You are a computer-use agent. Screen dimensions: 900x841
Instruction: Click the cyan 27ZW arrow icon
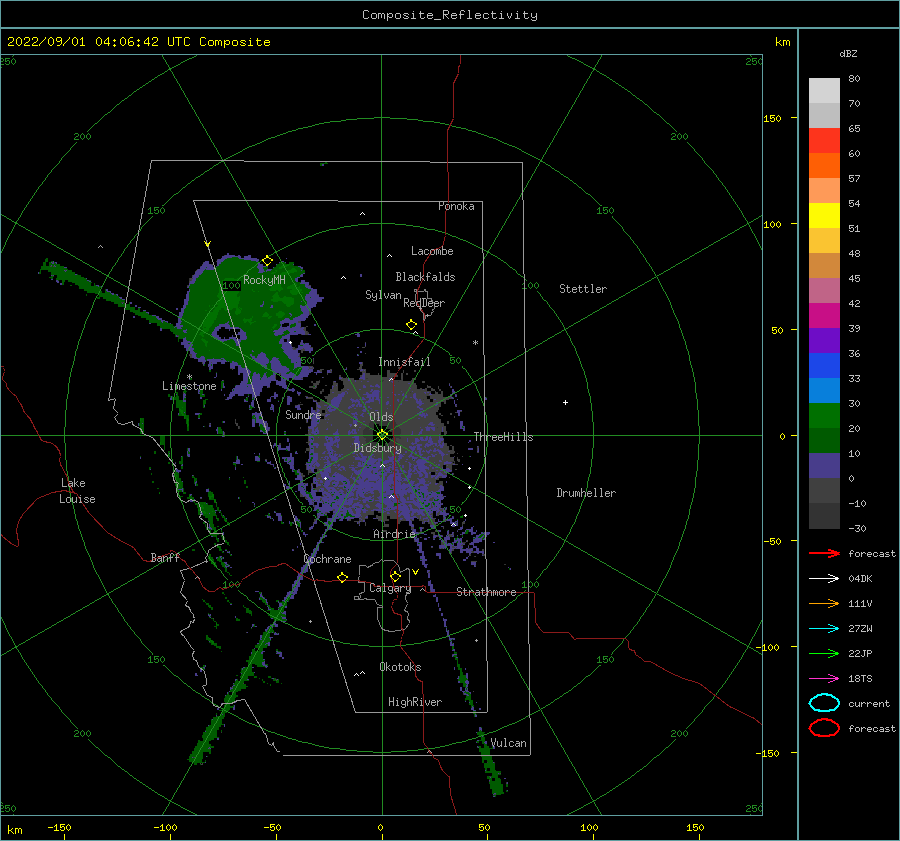(x=824, y=629)
